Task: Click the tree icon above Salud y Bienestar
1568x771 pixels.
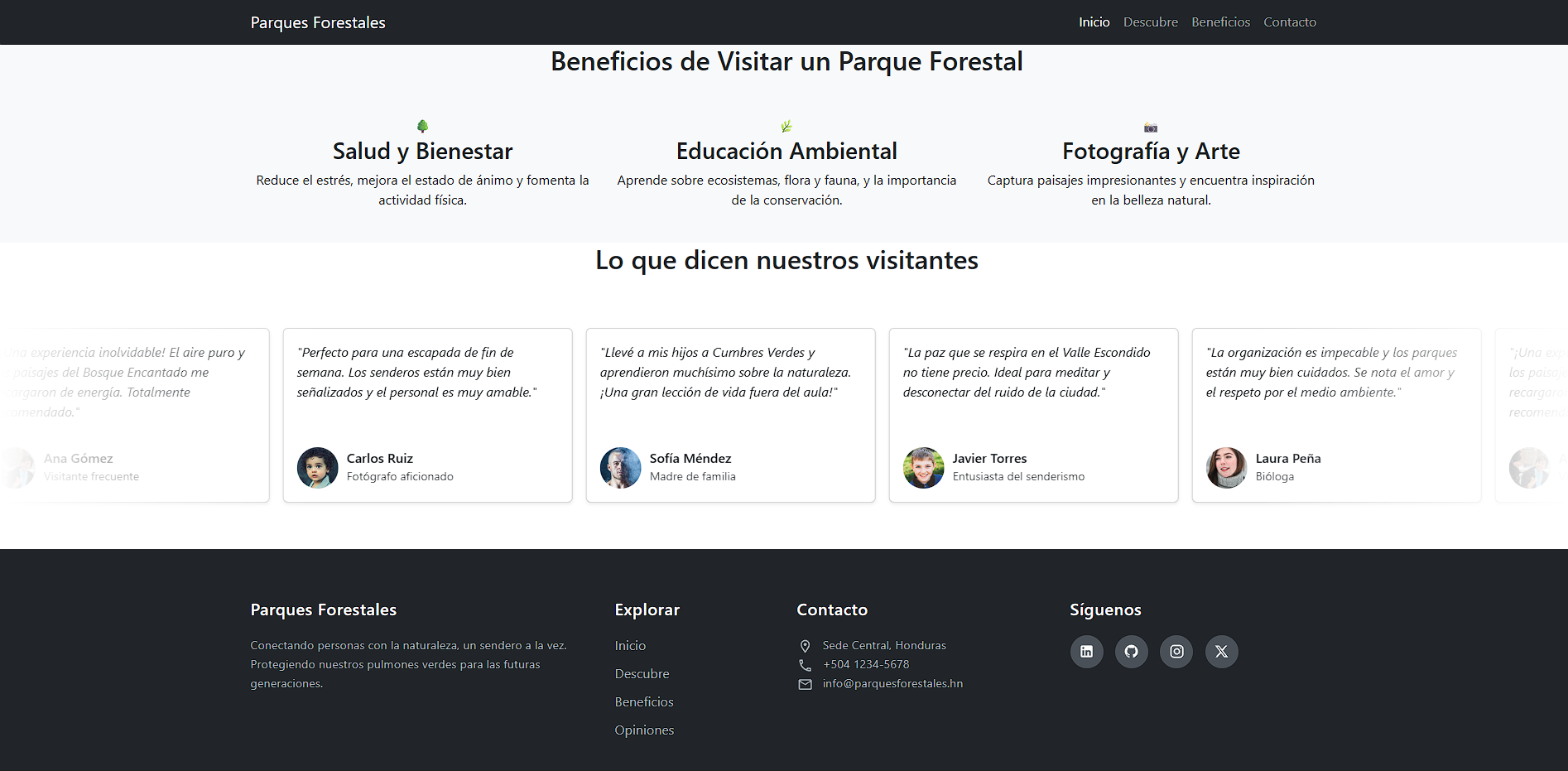Action: [x=422, y=126]
